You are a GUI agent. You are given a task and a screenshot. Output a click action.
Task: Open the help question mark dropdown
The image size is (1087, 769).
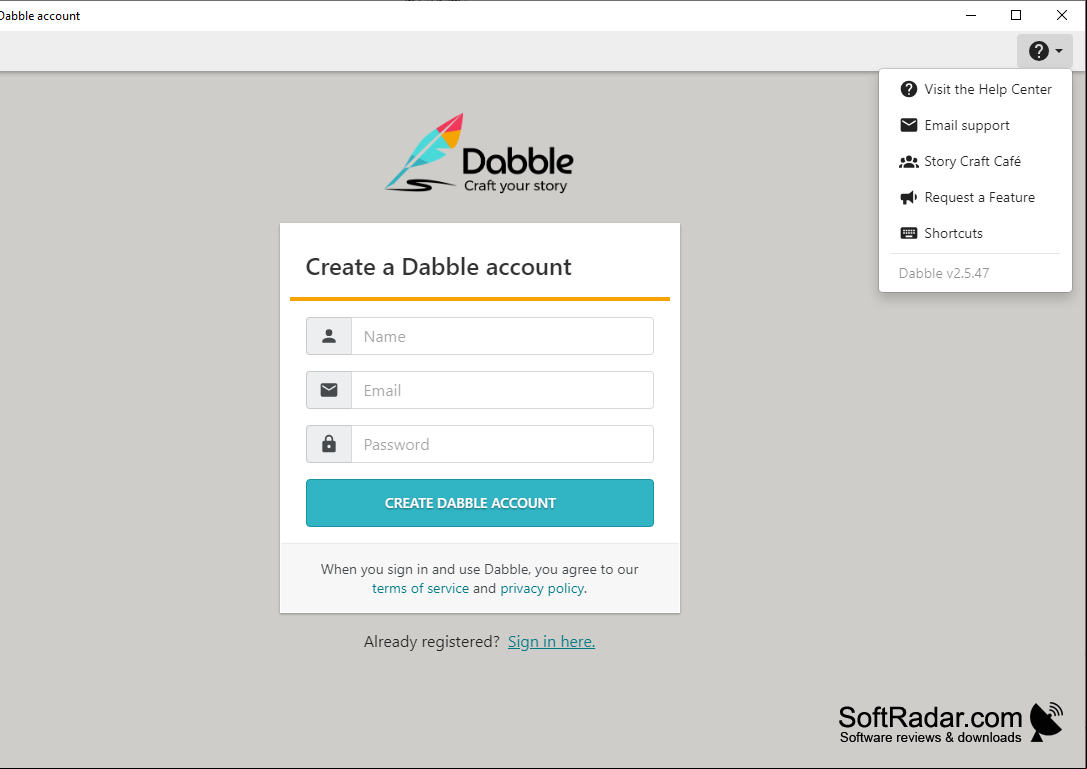[x=1045, y=51]
